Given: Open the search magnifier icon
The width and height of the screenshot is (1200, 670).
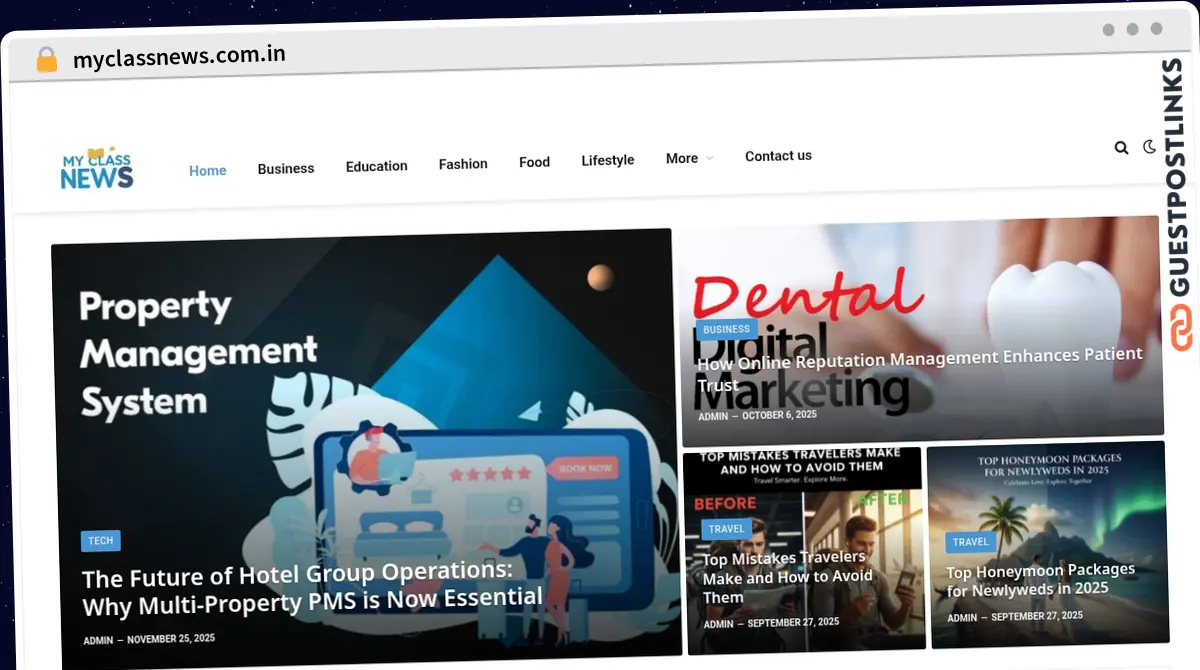Looking at the screenshot, I should pyautogui.click(x=1121, y=148).
